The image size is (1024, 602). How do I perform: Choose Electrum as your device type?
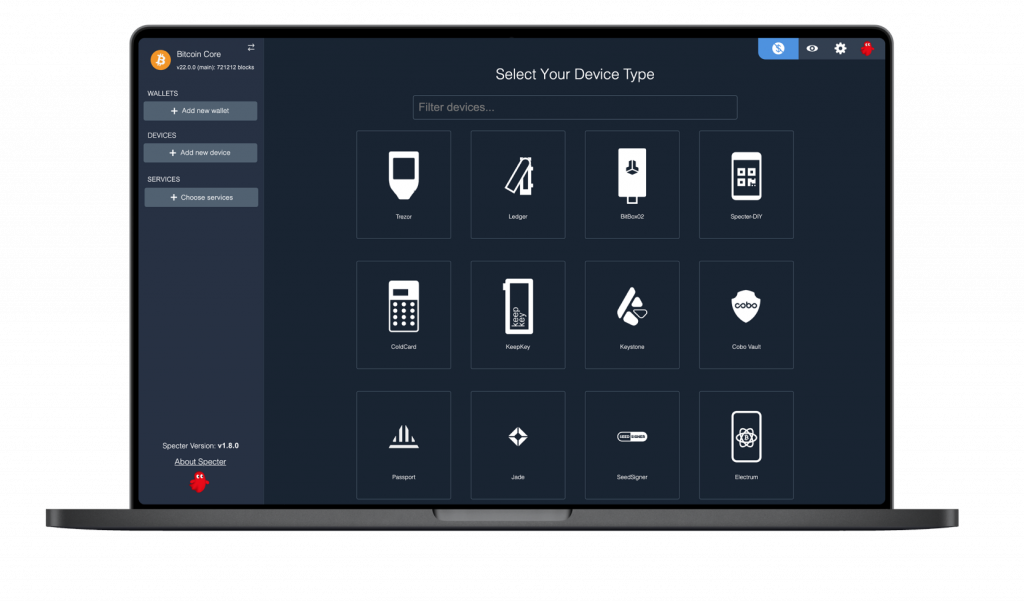(745, 444)
